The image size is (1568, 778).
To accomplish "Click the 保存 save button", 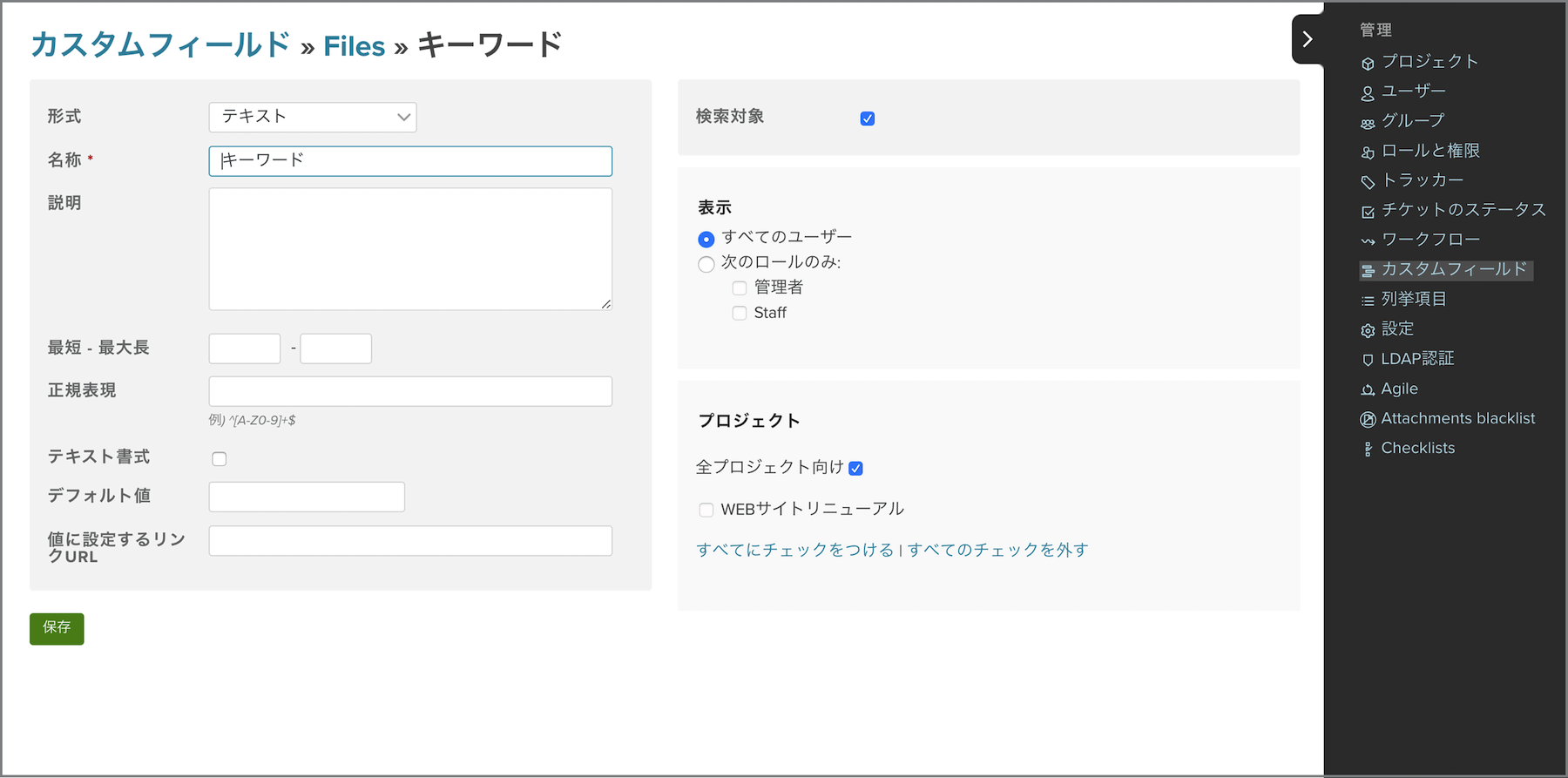I will pyautogui.click(x=57, y=628).
